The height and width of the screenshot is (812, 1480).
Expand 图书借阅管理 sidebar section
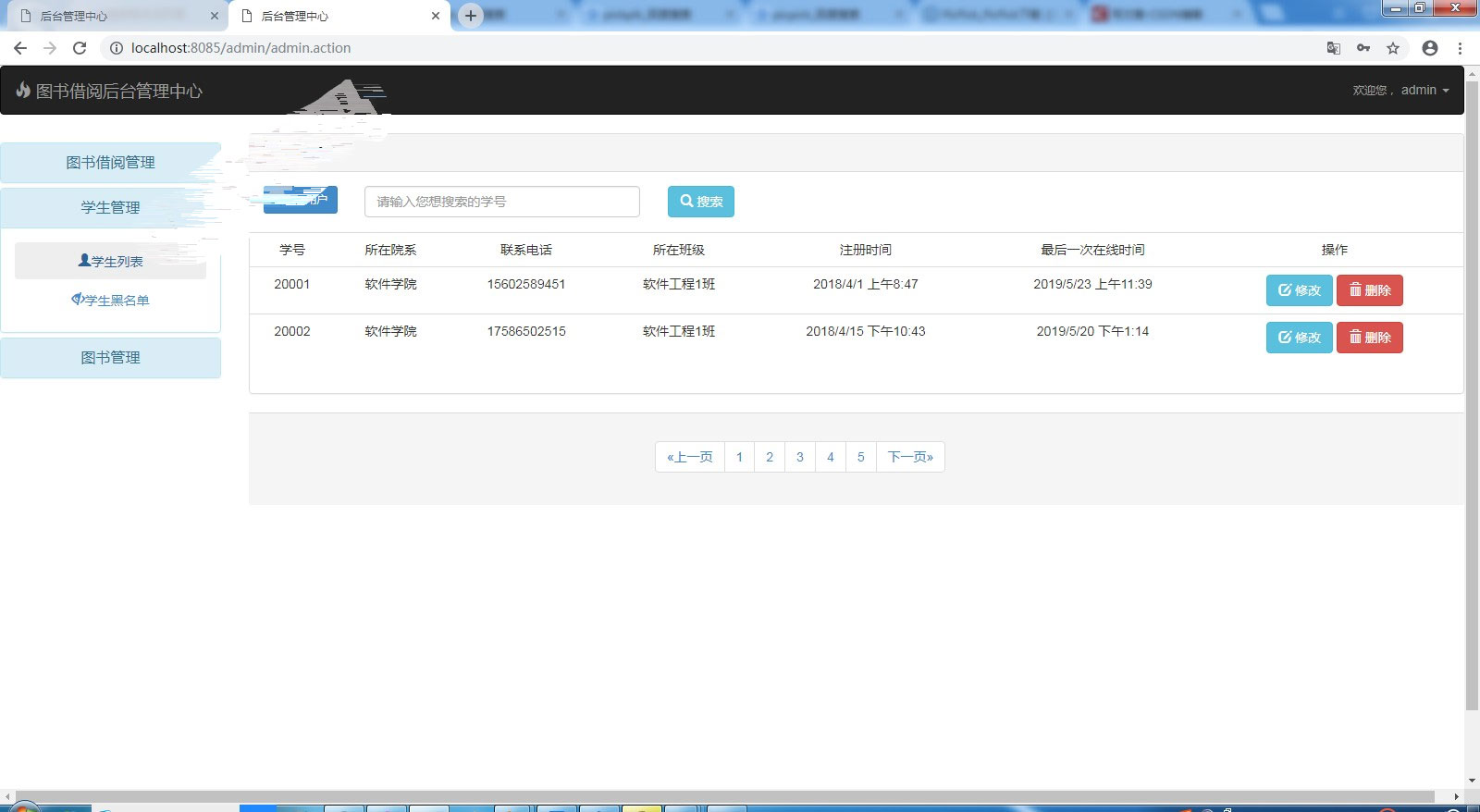[110, 163]
